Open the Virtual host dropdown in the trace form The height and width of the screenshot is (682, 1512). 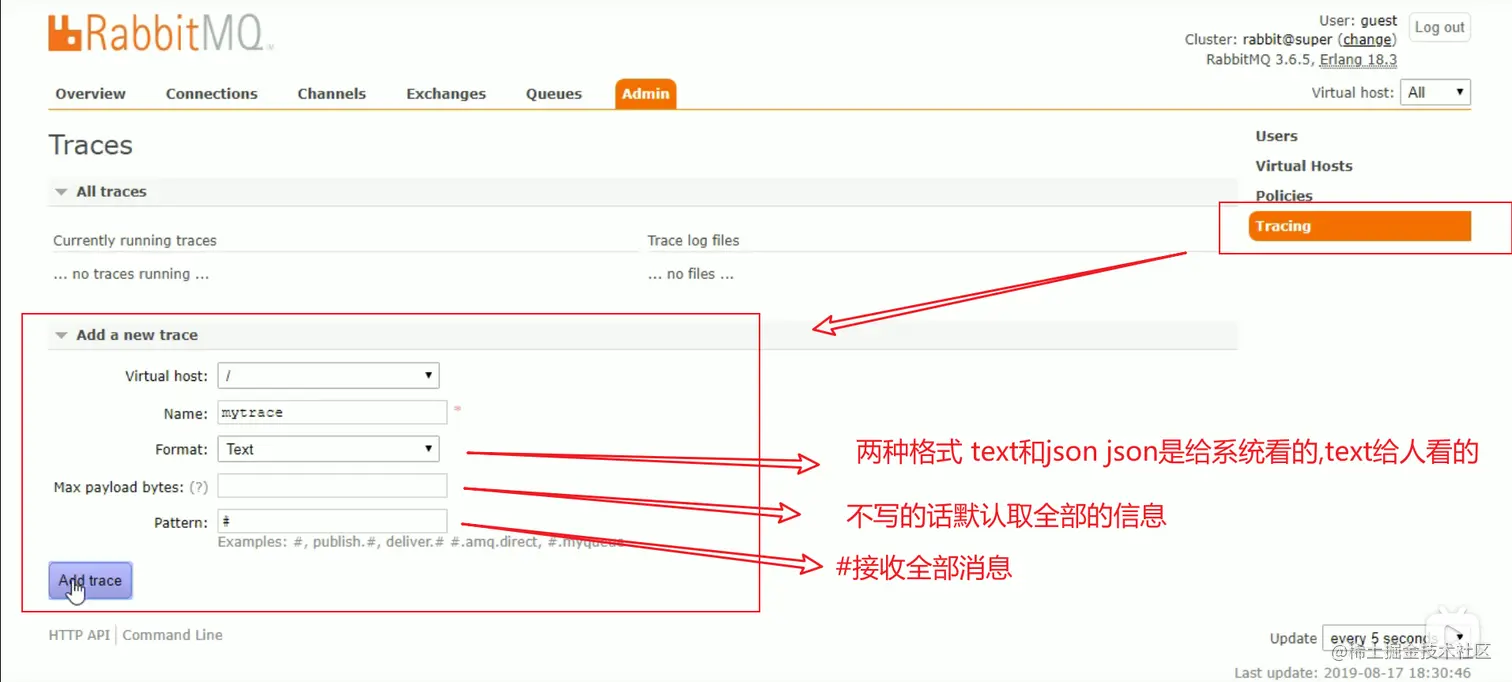[x=328, y=375]
